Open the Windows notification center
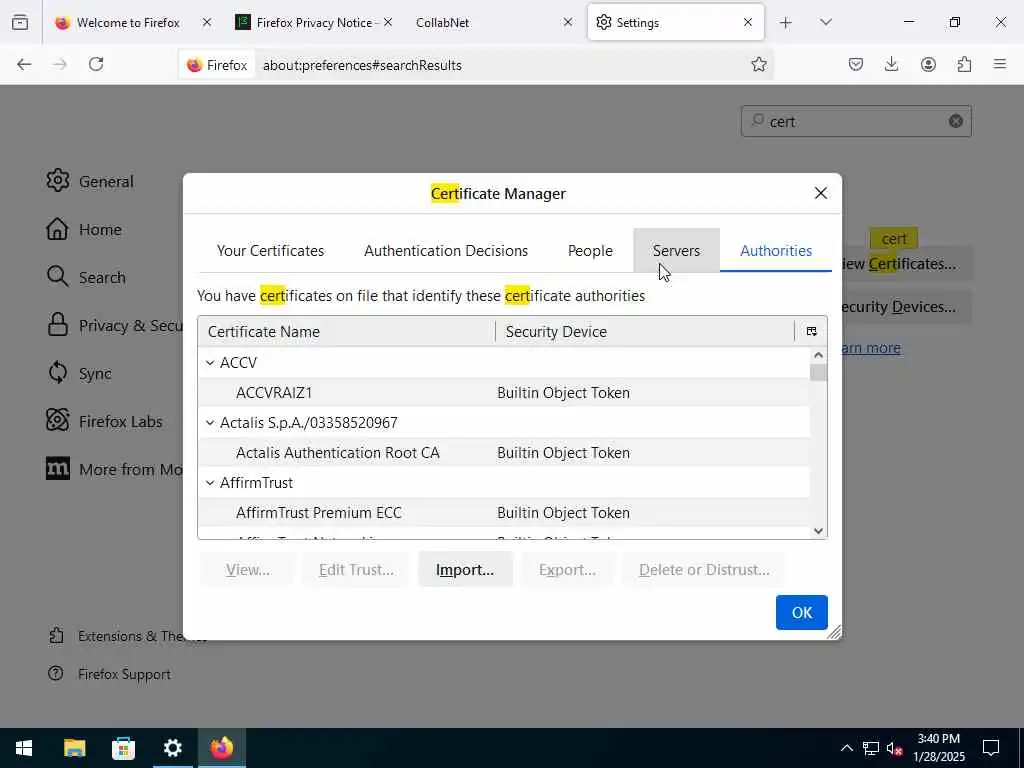The width and height of the screenshot is (1024, 768). [991, 748]
